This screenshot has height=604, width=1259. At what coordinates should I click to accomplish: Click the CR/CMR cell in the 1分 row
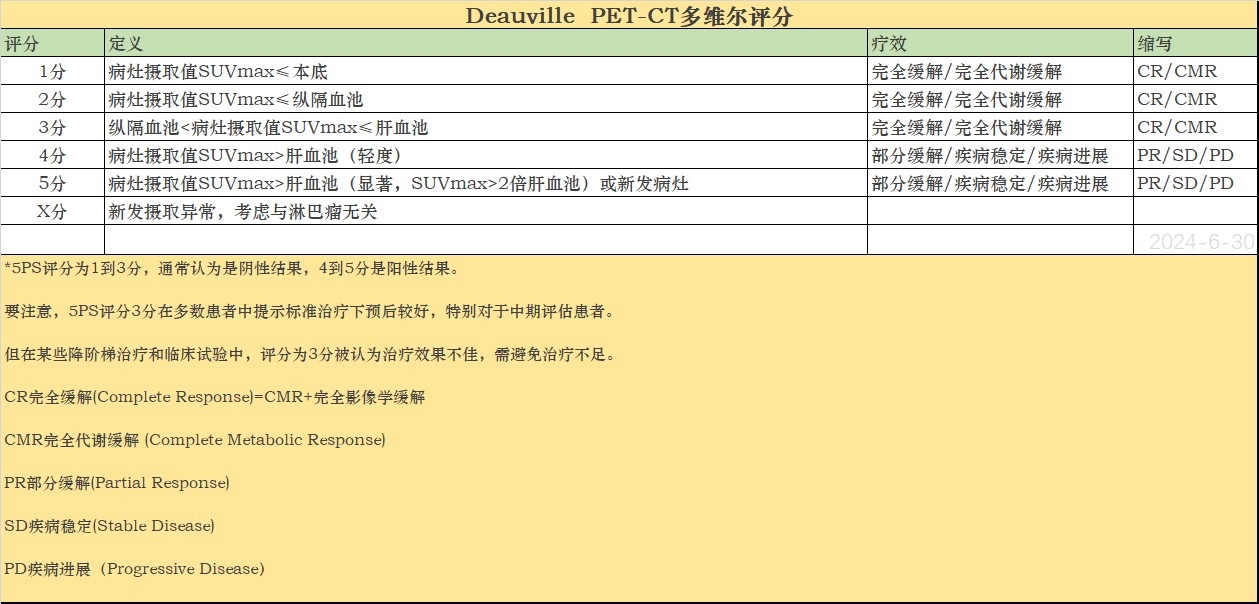1195,72
